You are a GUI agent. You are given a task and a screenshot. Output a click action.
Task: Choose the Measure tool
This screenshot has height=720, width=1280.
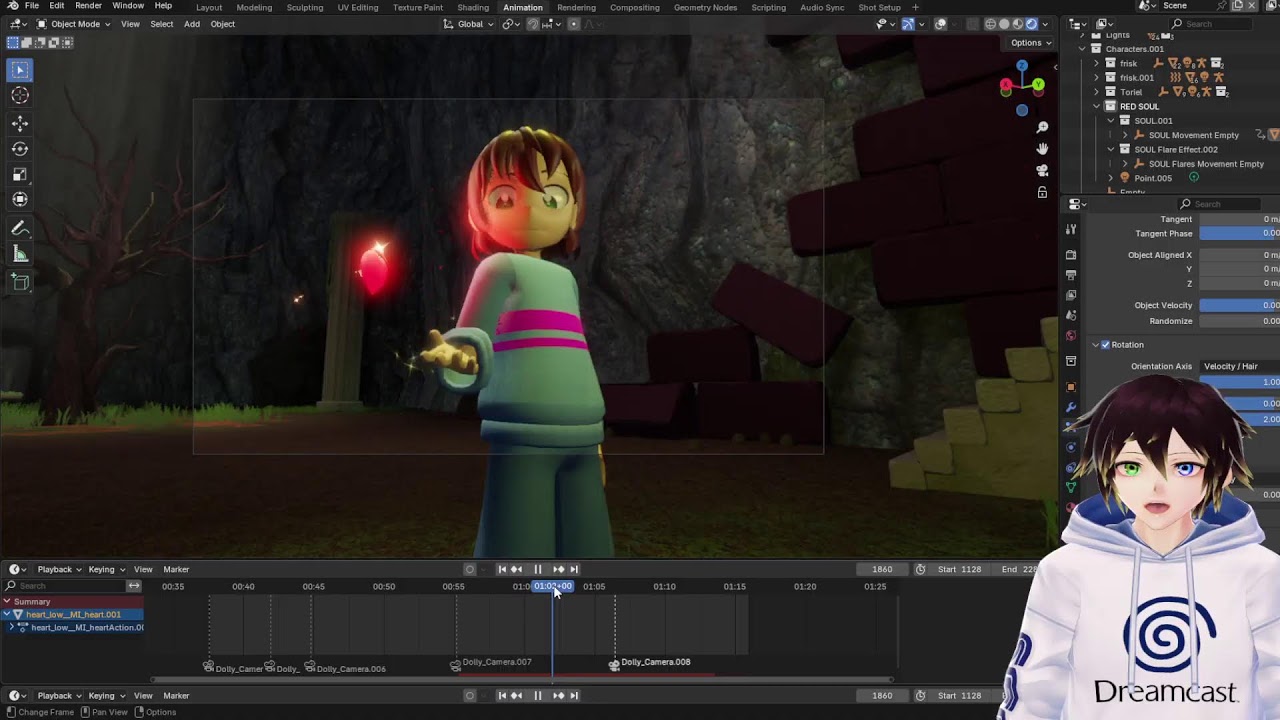point(20,254)
